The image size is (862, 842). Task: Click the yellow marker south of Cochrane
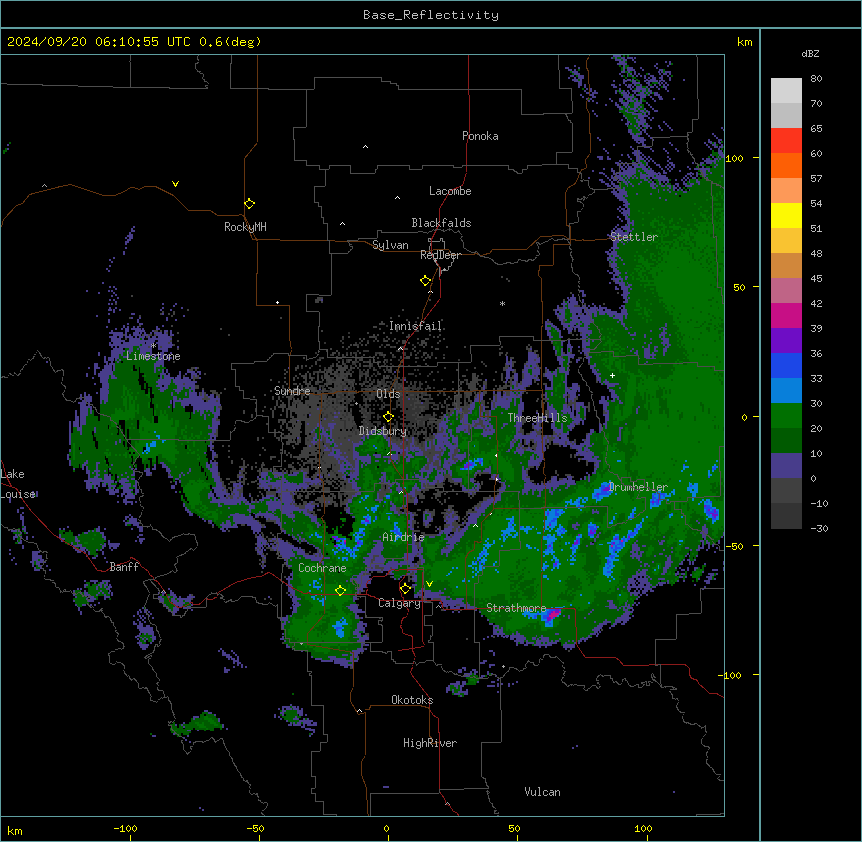click(x=340, y=590)
